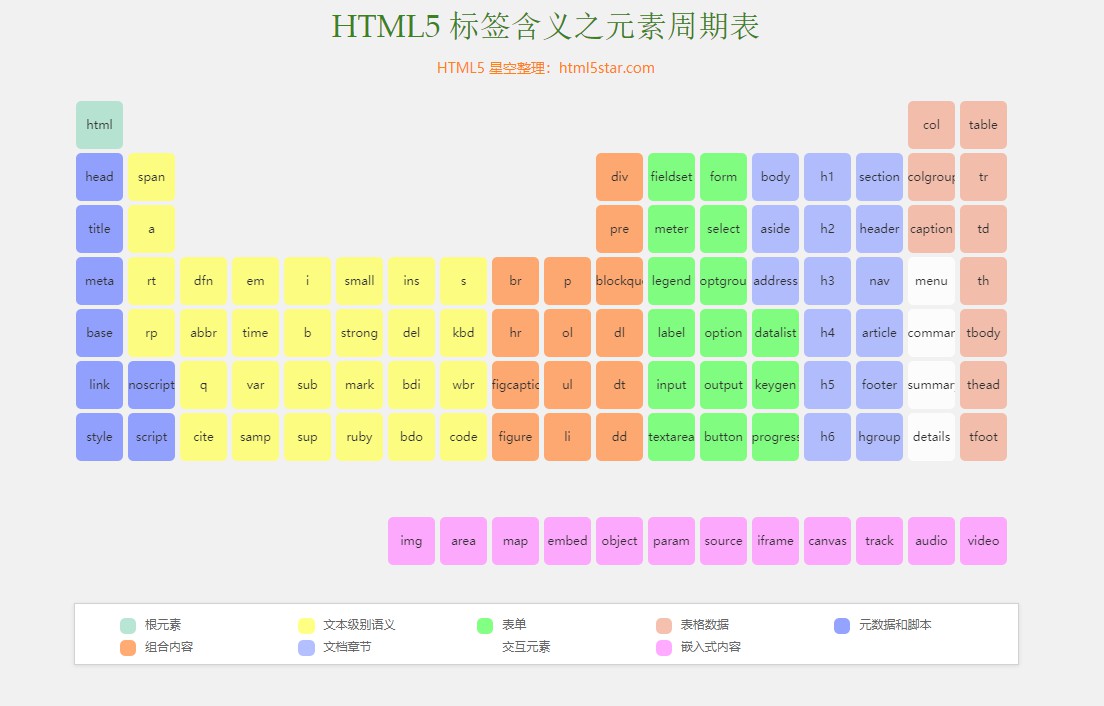Select the menu tile

coord(932,281)
